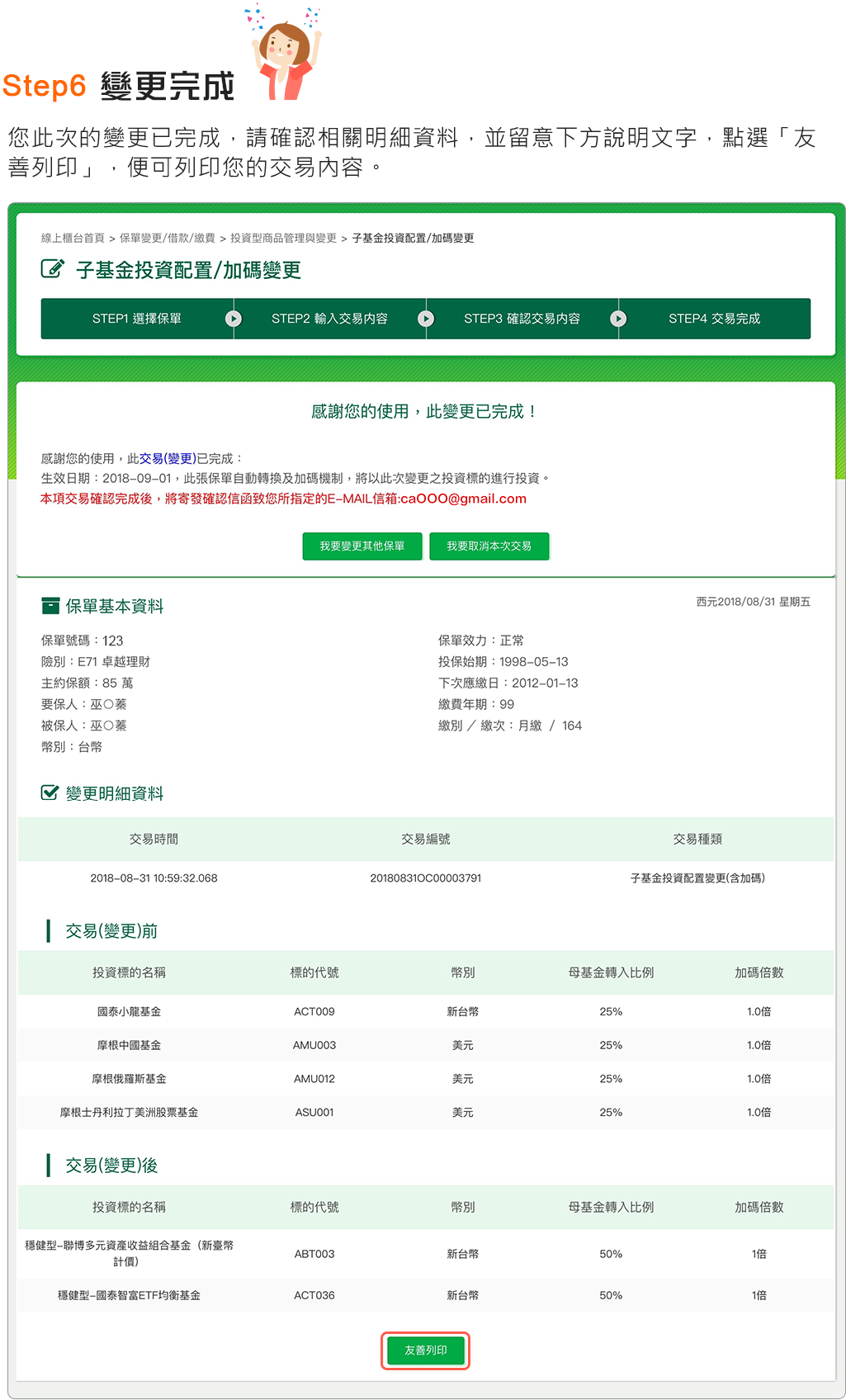Click the 我要取消本次交易 button
846x1400 pixels.
point(489,546)
